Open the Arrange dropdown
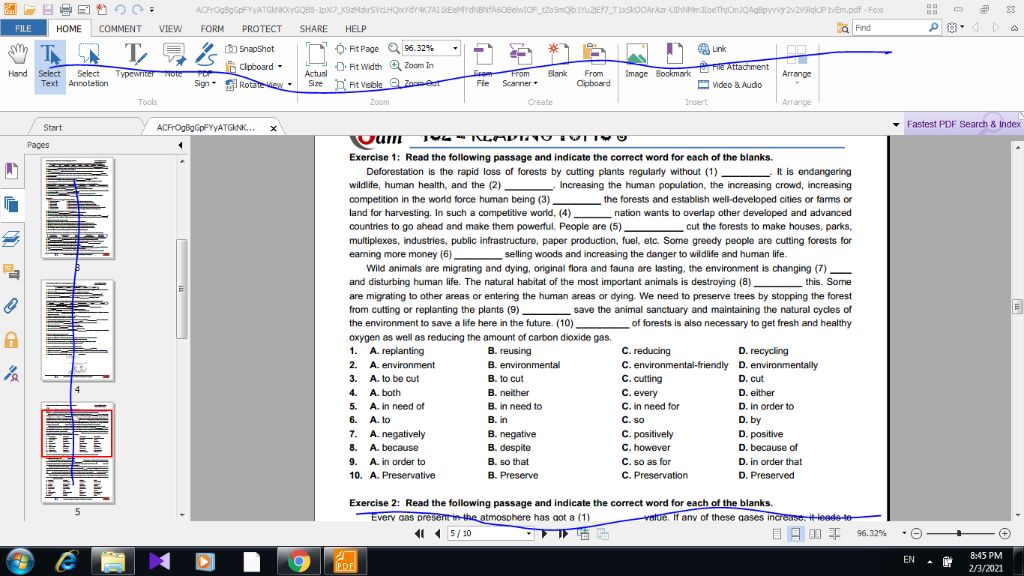Viewport: 1024px width, 576px height. click(797, 65)
